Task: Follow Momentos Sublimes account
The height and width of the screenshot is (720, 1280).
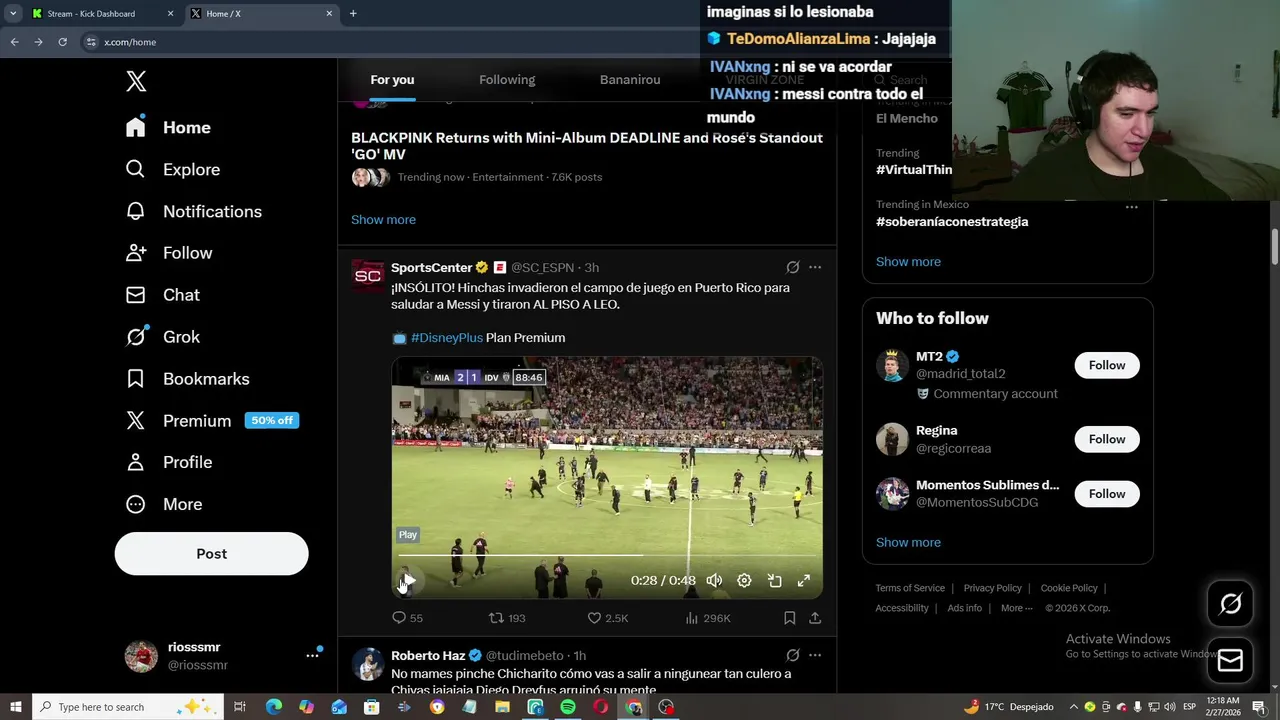Action: coord(1107,494)
